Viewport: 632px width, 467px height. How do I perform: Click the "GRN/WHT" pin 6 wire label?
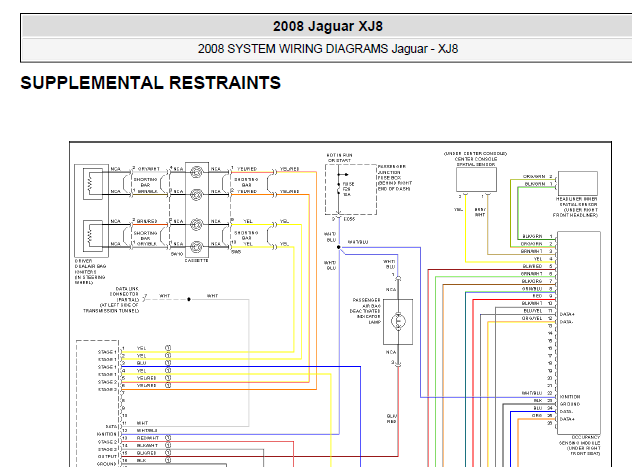(532, 274)
